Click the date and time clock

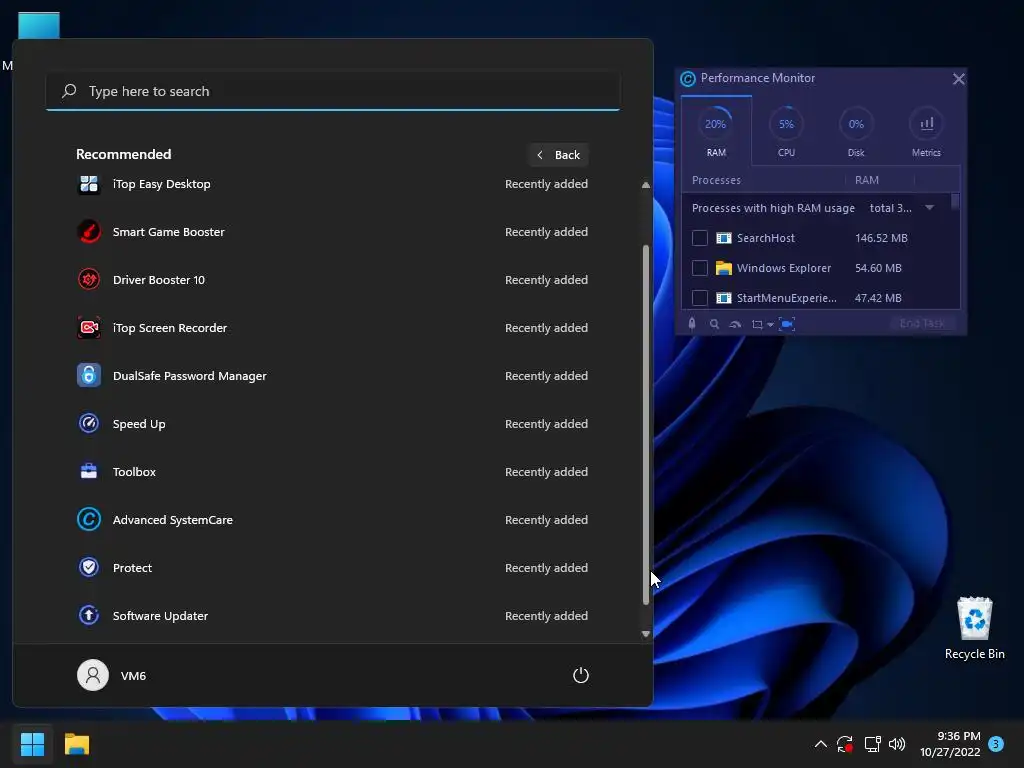click(x=950, y=744)
